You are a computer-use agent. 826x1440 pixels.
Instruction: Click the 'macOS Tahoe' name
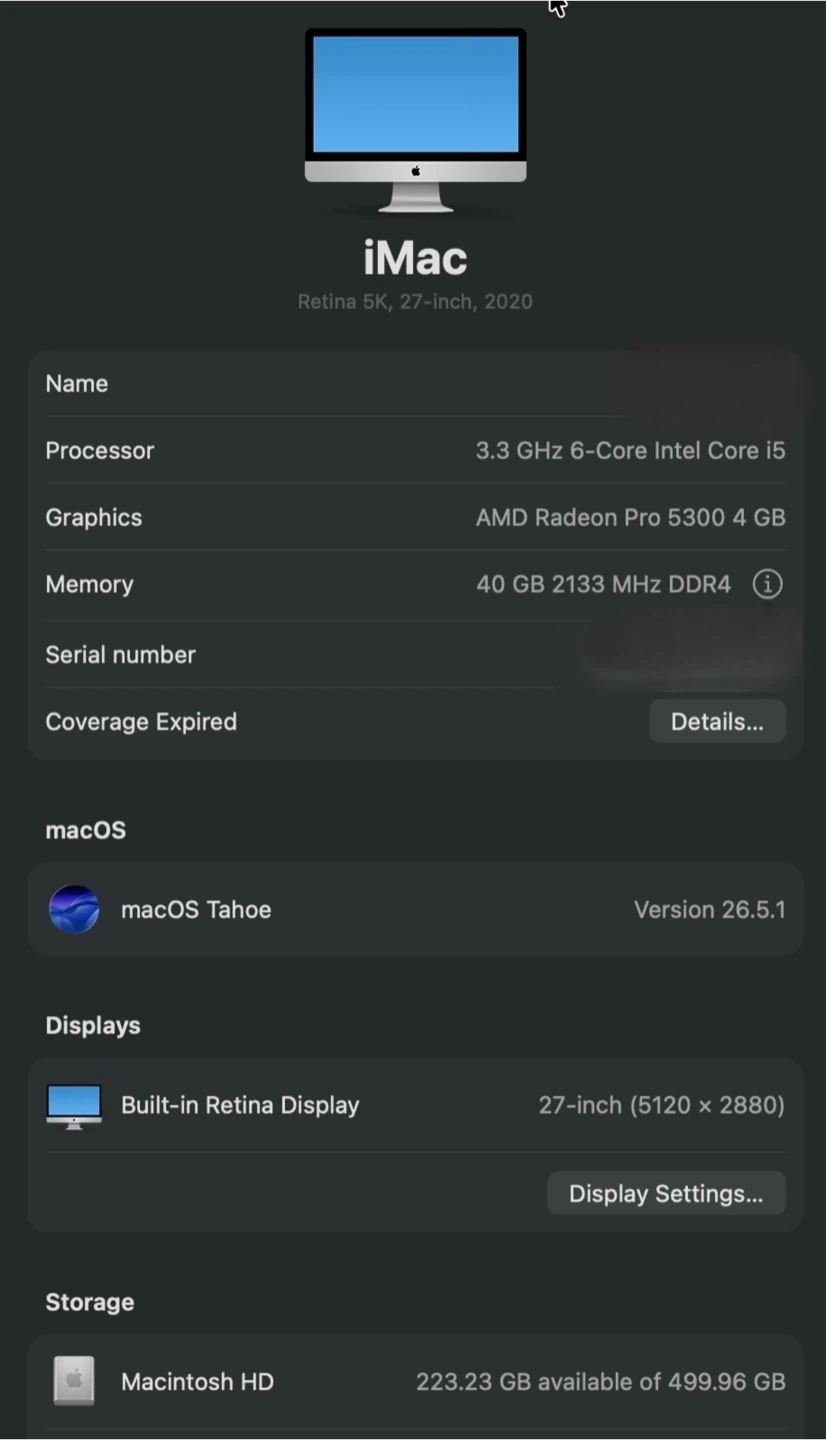[x=196, y=909]
